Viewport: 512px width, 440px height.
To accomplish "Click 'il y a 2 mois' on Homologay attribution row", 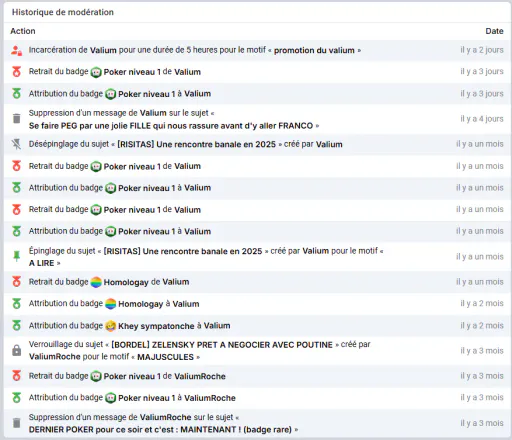I will pyautogui.click(x=482, y=303).
